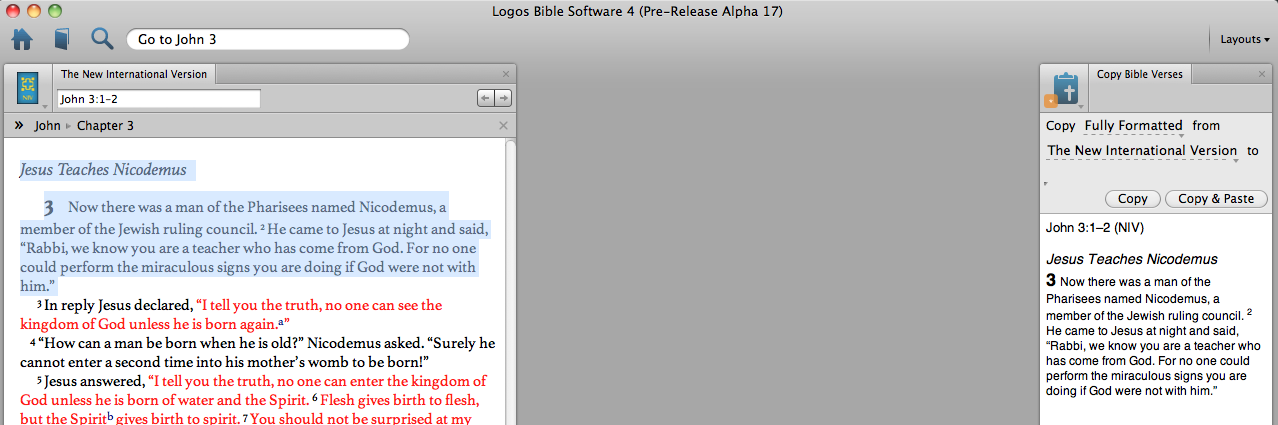Click the Jesus Teaches Nicodemus heading
This screenshot has width=1278, height=425.
[x=103, y=170]
